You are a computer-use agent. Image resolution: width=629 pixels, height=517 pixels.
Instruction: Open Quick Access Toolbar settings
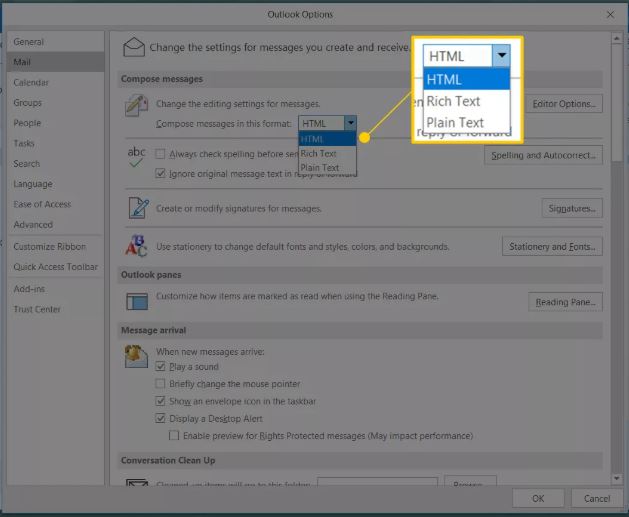pos(55,267)
